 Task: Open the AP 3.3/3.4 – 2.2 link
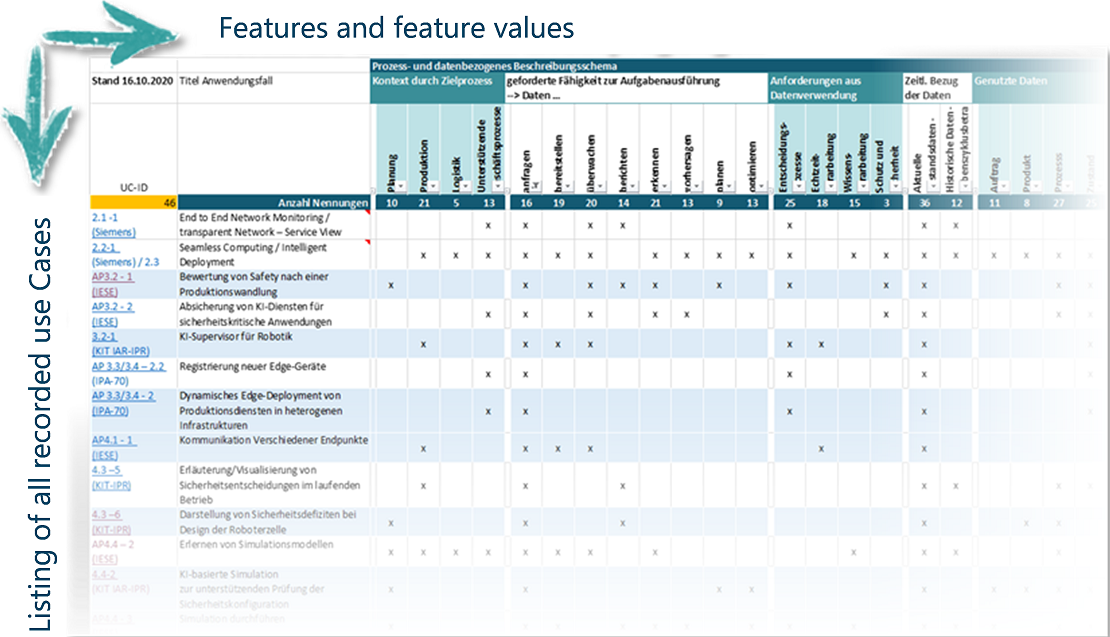pyautogui.click(x=128, y=367)
